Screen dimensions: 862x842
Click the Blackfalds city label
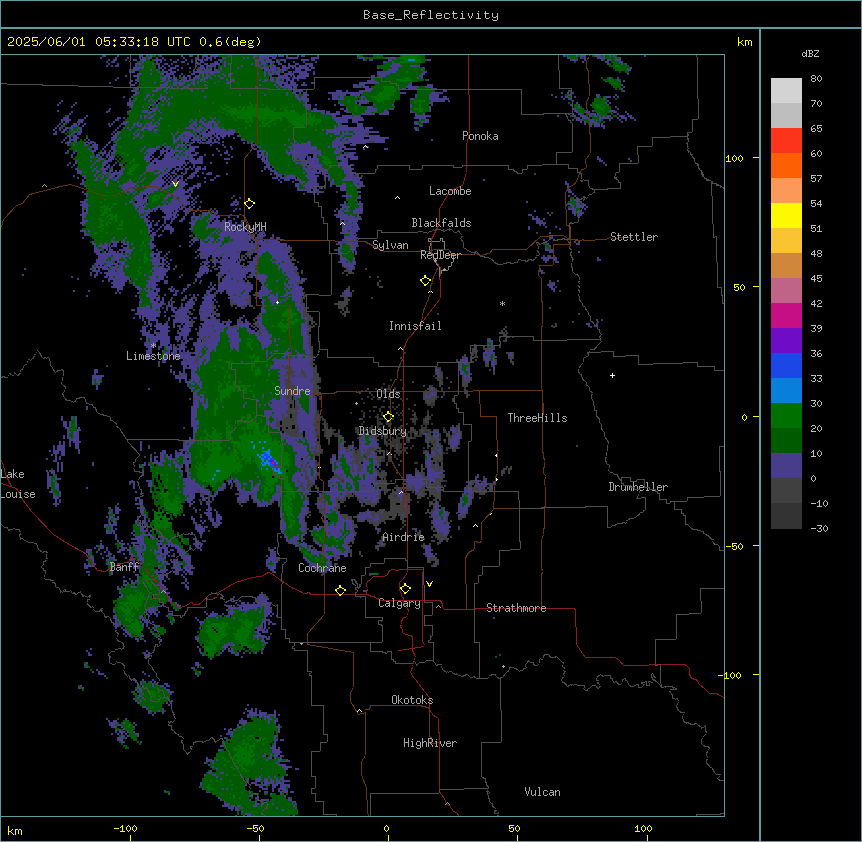click(441, 223)
